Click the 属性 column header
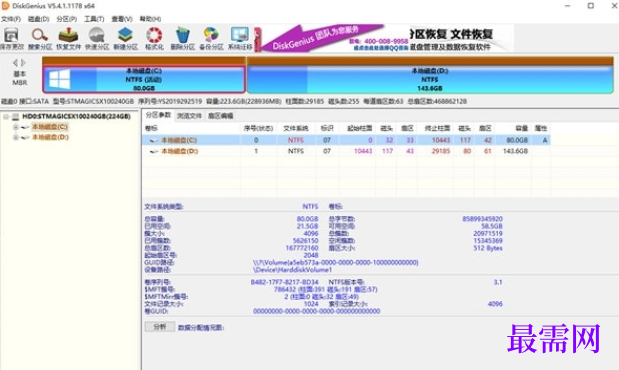Screen dimensions: 619x370 coord(540,128)
